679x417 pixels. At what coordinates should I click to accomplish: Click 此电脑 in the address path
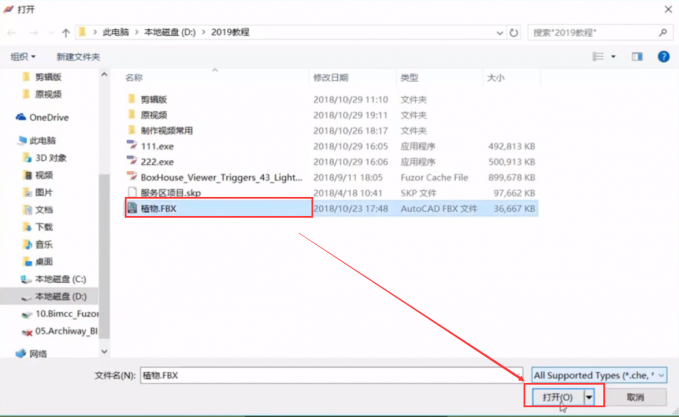click(x=116, y=32)
